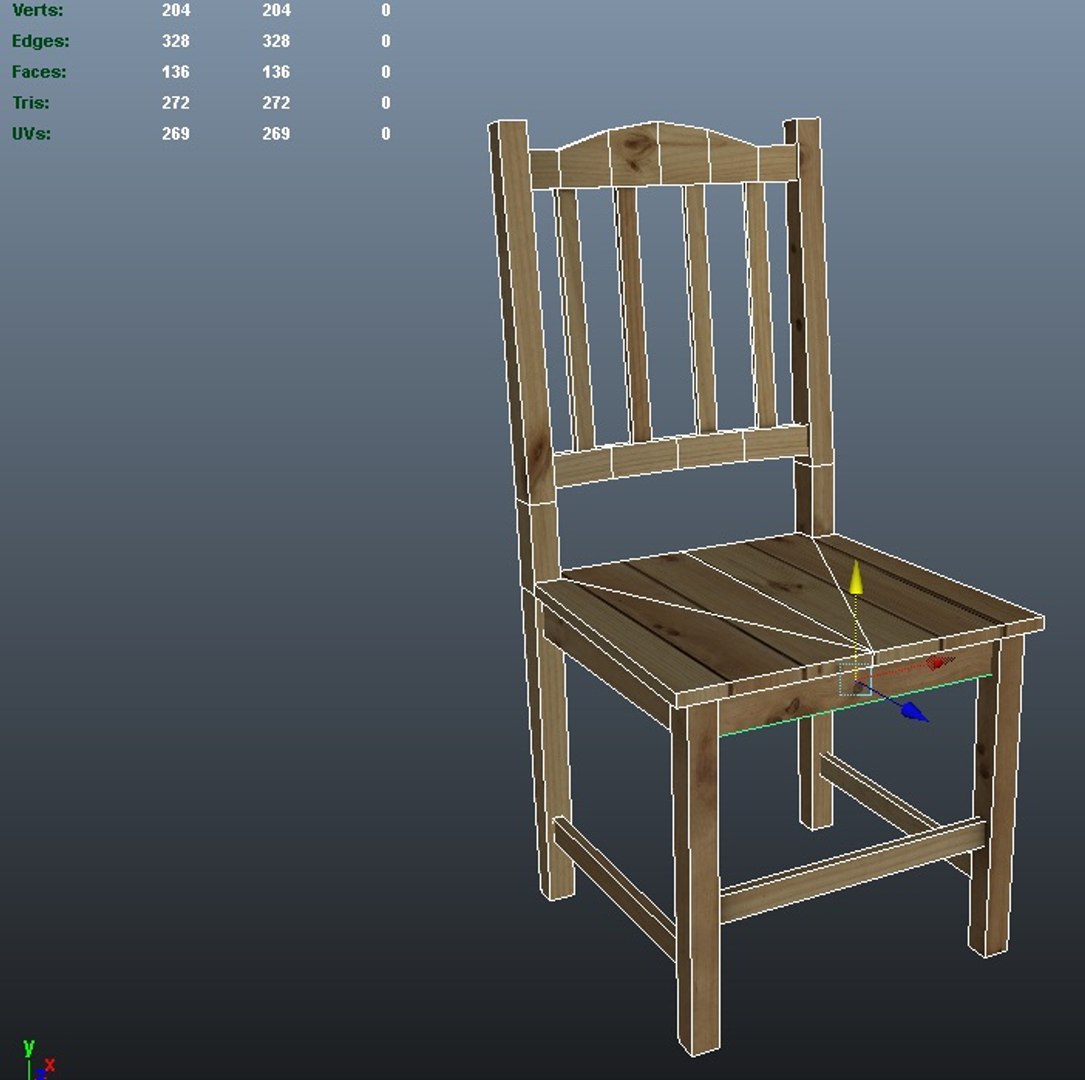
Task: Click the 'Edges:' heads-up label
Action: tap(41, 41)
